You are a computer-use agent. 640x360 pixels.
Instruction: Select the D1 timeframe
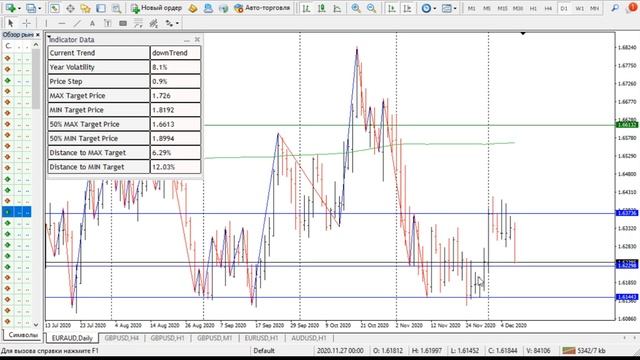(564, 8)
